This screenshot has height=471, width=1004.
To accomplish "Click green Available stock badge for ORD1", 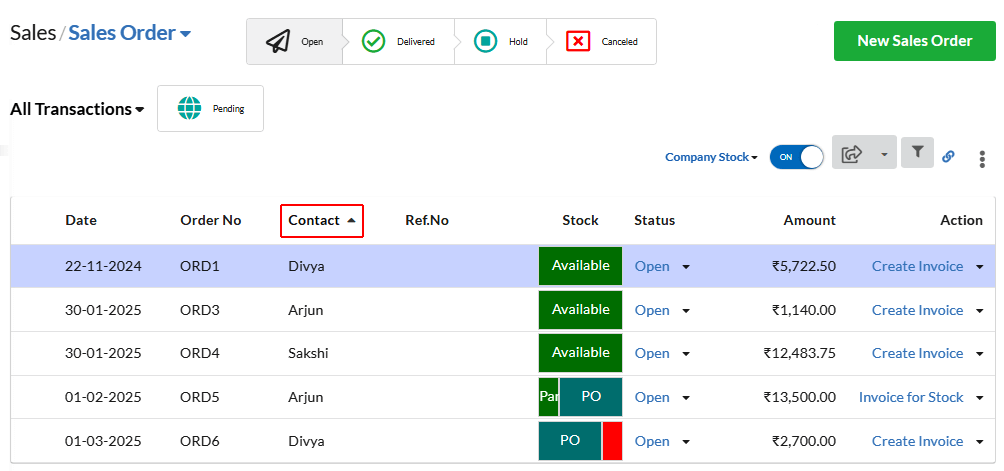I will tap(580, 266).
